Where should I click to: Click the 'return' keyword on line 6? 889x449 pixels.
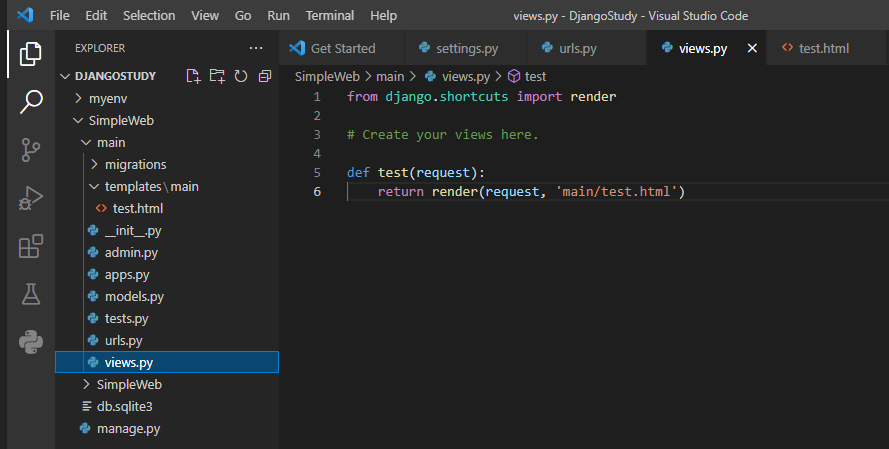click(401, 192)
